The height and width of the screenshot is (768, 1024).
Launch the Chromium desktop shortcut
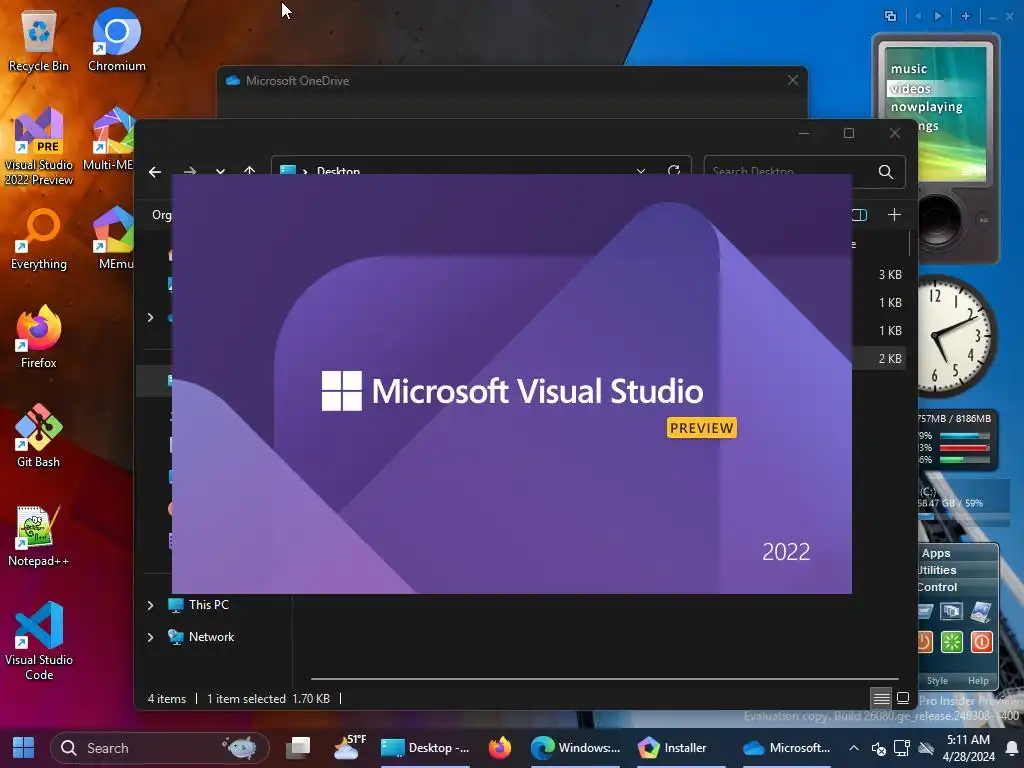[x=116, y=39]
